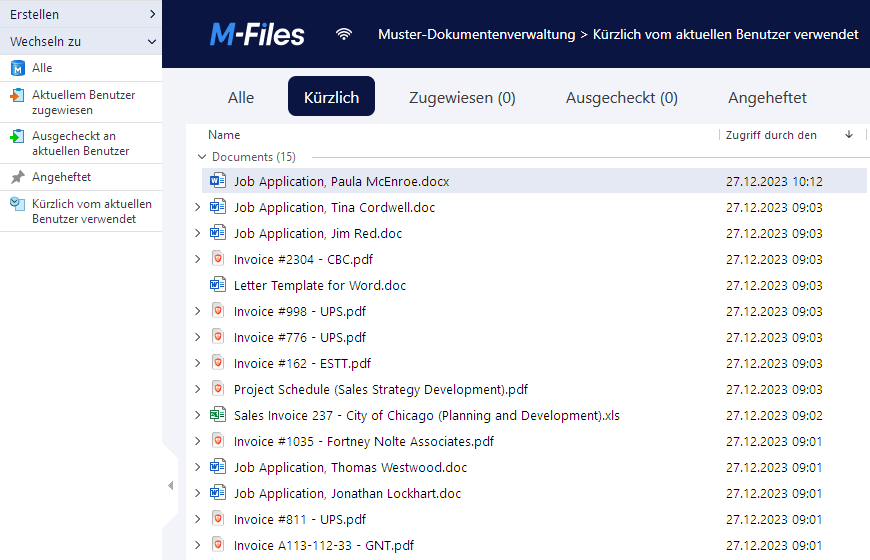Click the sort descending arrow in date column
This screenshot has width=870, height=560.
point(849,135)
